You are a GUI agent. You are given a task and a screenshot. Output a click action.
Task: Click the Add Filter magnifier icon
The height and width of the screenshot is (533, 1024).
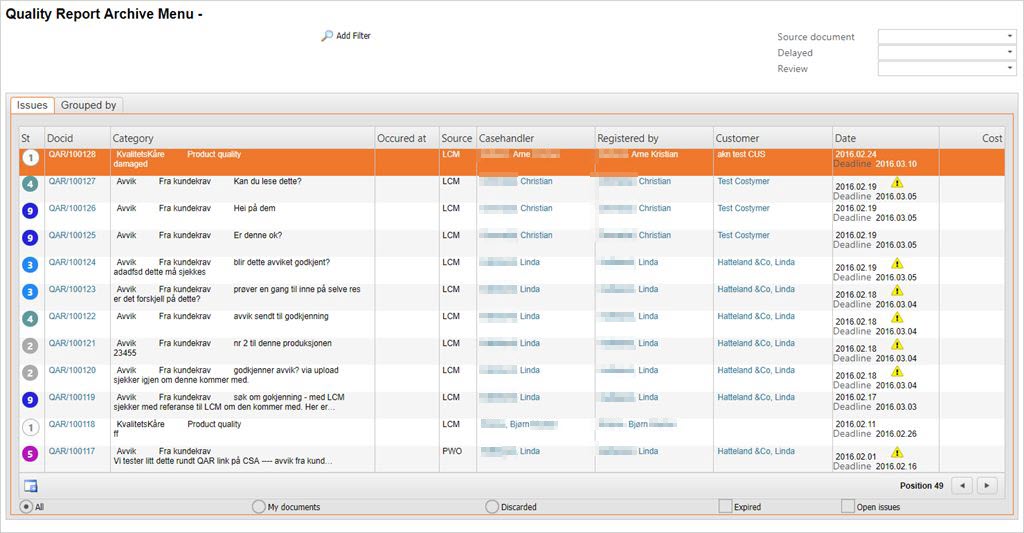327,36
